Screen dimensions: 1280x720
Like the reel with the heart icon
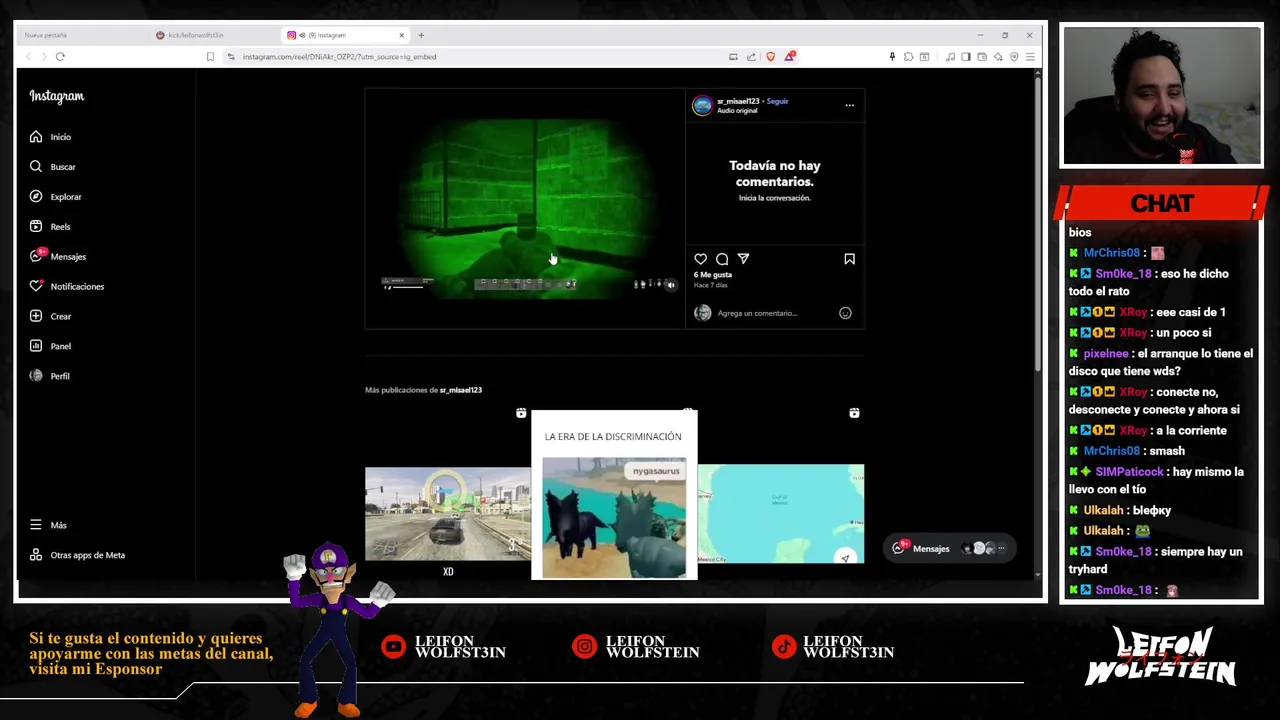[701, 259]
